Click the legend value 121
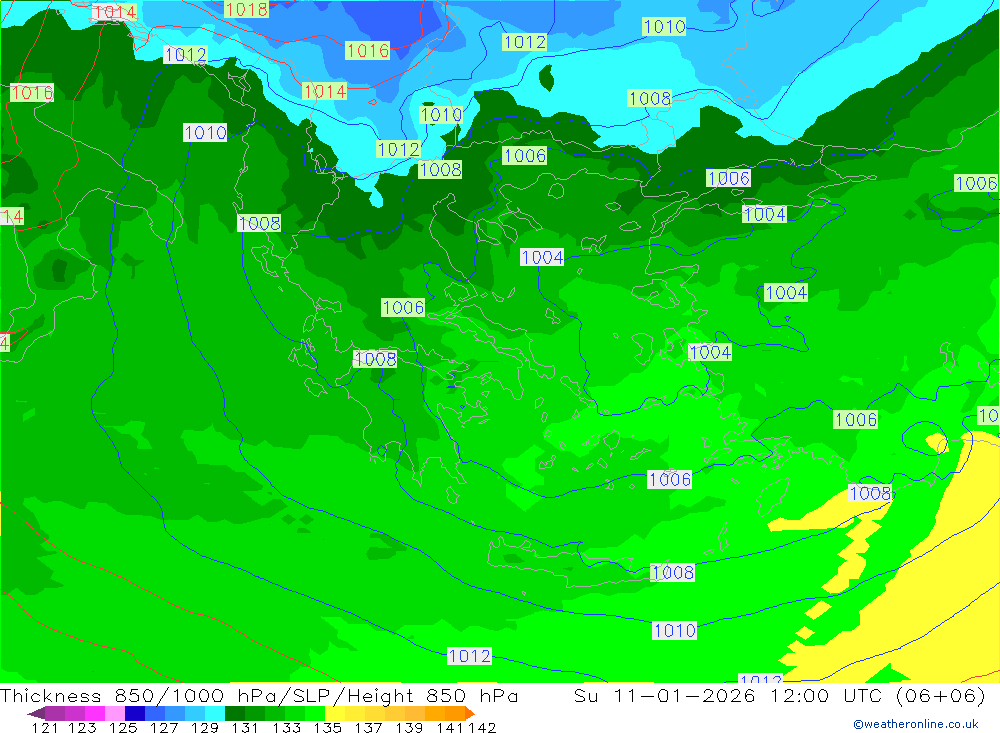1000x733 pixels. coord(45,727)
